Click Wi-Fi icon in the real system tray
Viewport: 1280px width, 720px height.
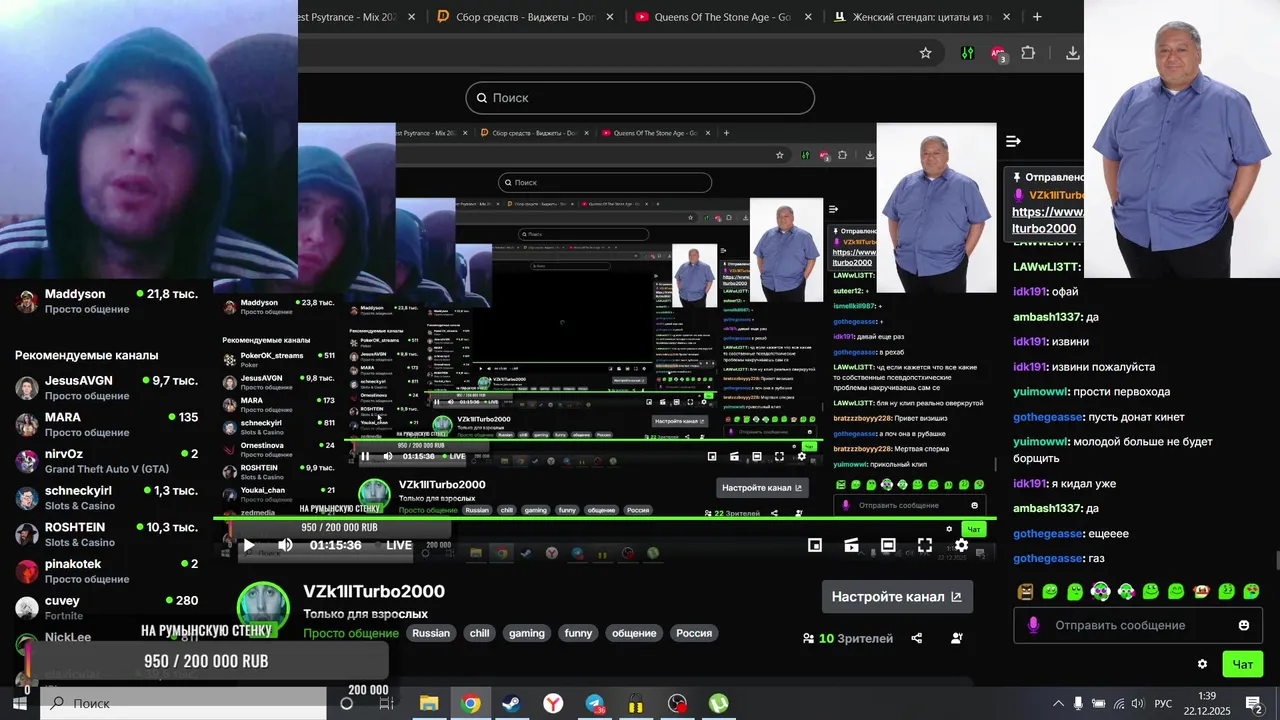pos(1119,703)
